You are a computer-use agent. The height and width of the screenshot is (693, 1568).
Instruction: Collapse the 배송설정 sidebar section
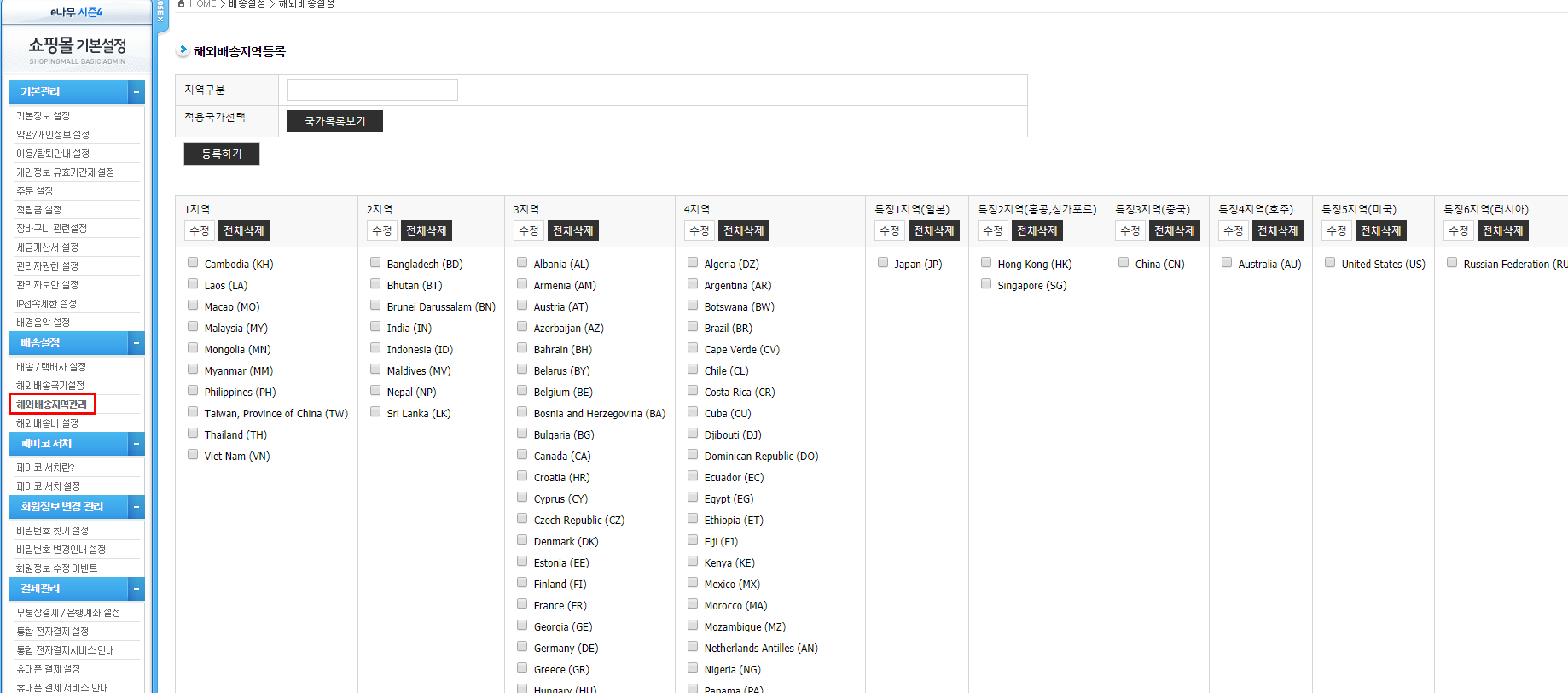pos(136,343)
